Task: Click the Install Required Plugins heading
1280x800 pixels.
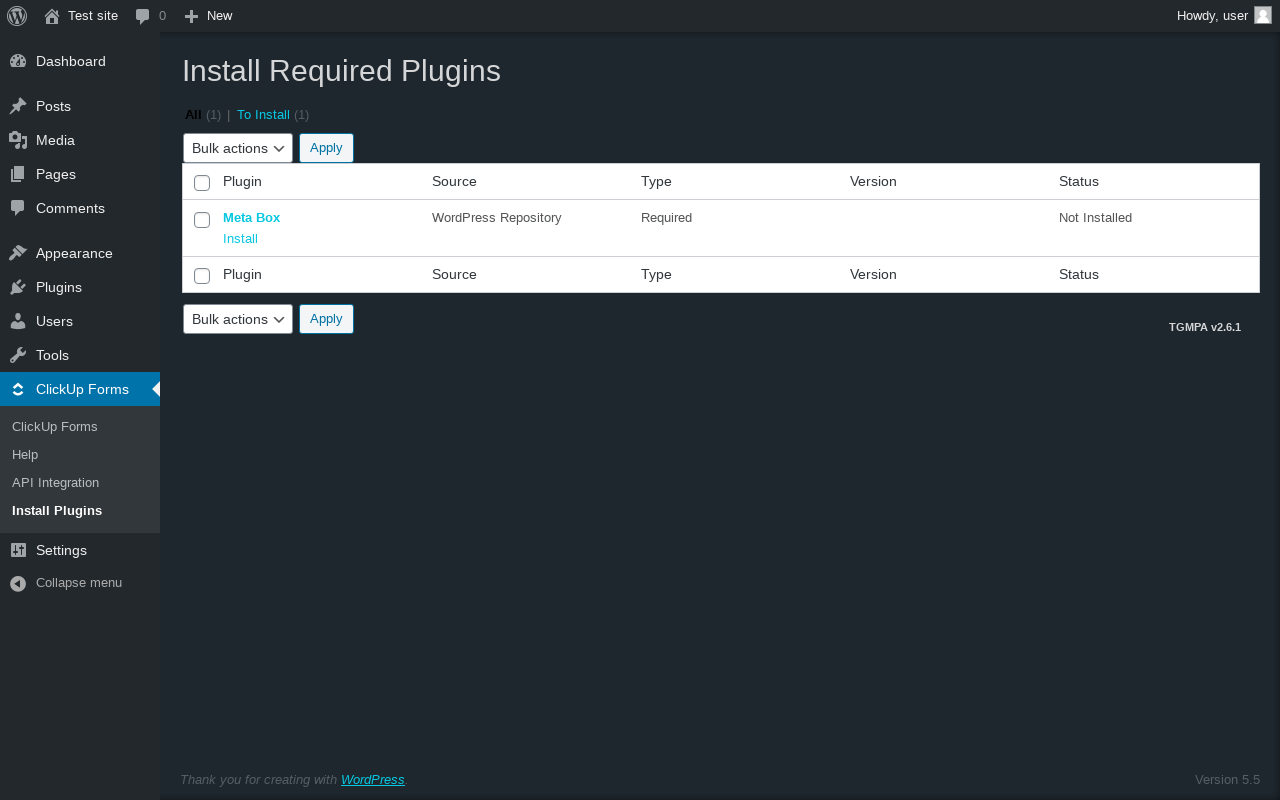Action: tap(341, 71)
